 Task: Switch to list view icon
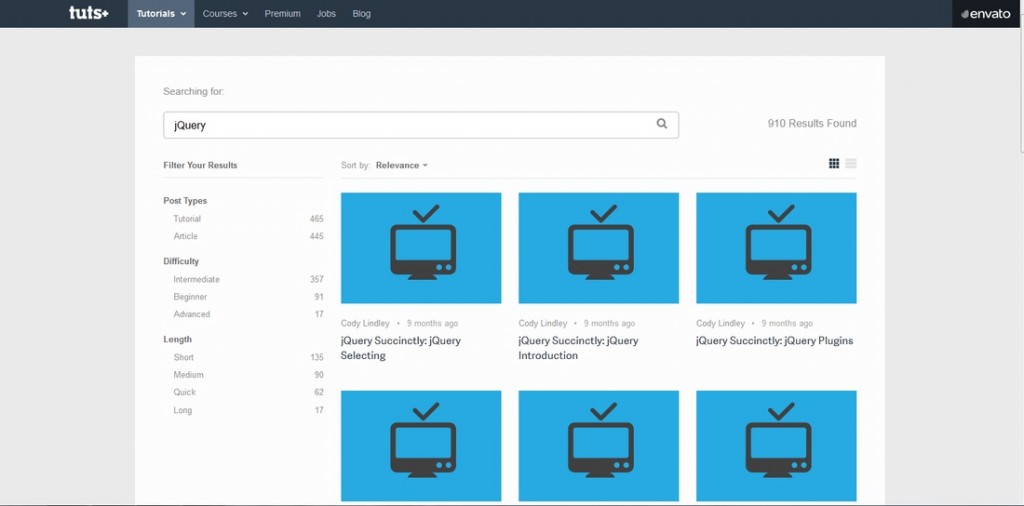pyautogui.click(x=851, y=163)
